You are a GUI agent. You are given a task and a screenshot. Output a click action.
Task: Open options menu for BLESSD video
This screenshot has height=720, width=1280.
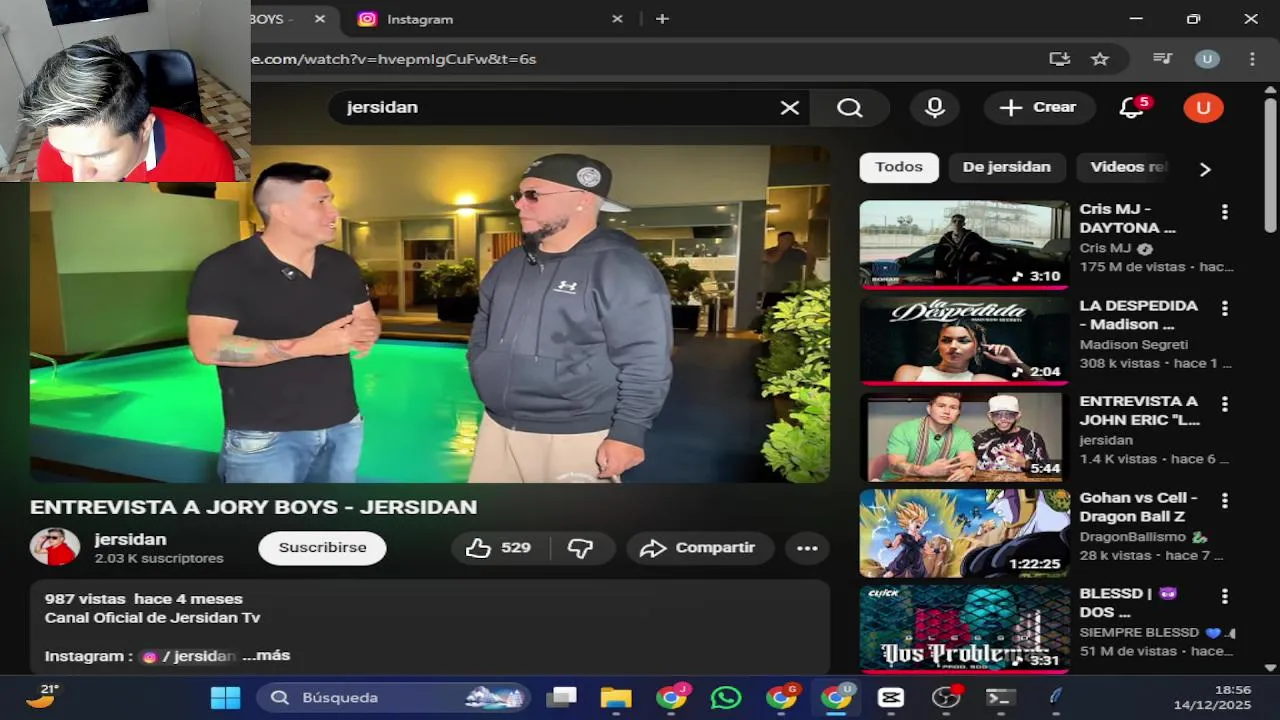click(1224, 596)
